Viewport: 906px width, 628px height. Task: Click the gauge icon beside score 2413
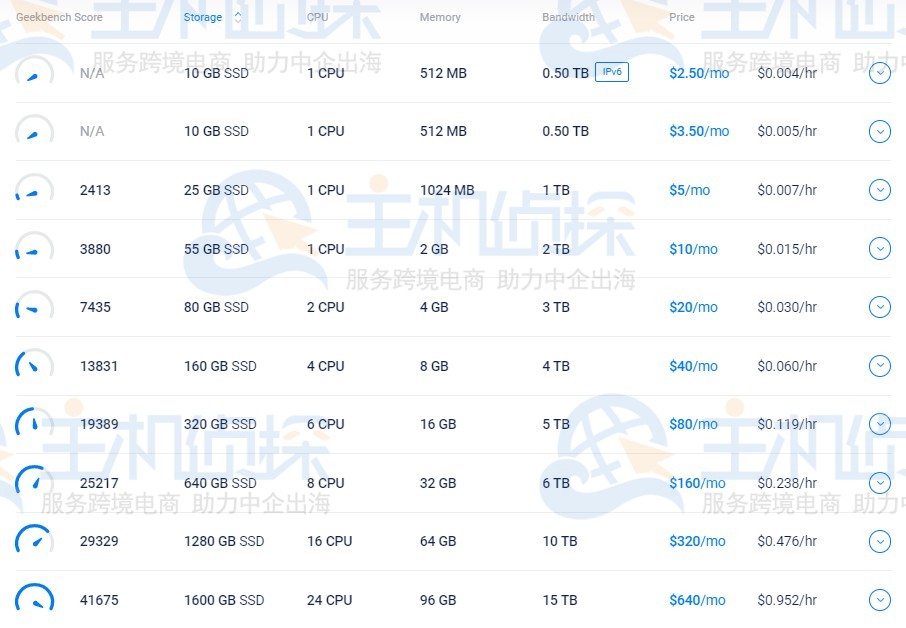click(34, 189)
